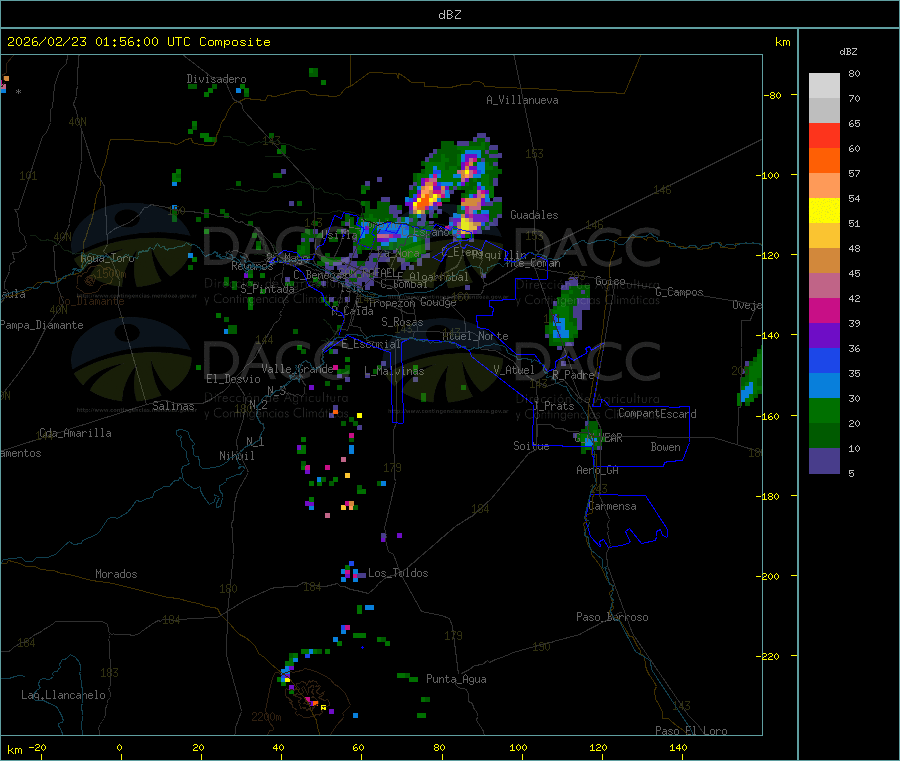Click the '60' tick on the horizontal km axis
Image resolution: width=900 pixels, height=761 pixels.
point(358,747)
